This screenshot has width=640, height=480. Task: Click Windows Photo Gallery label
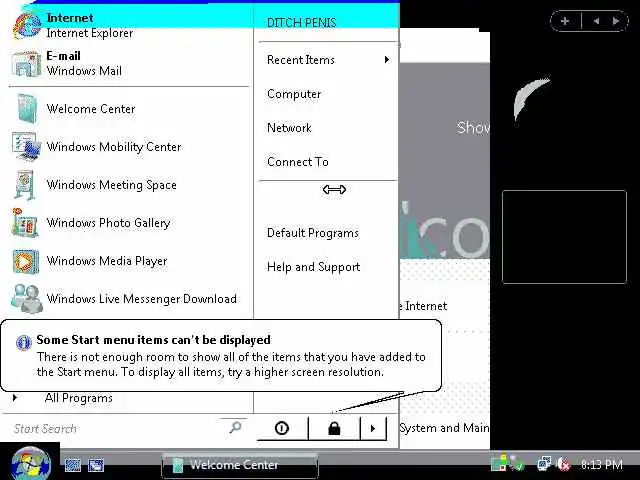point(109,223)
